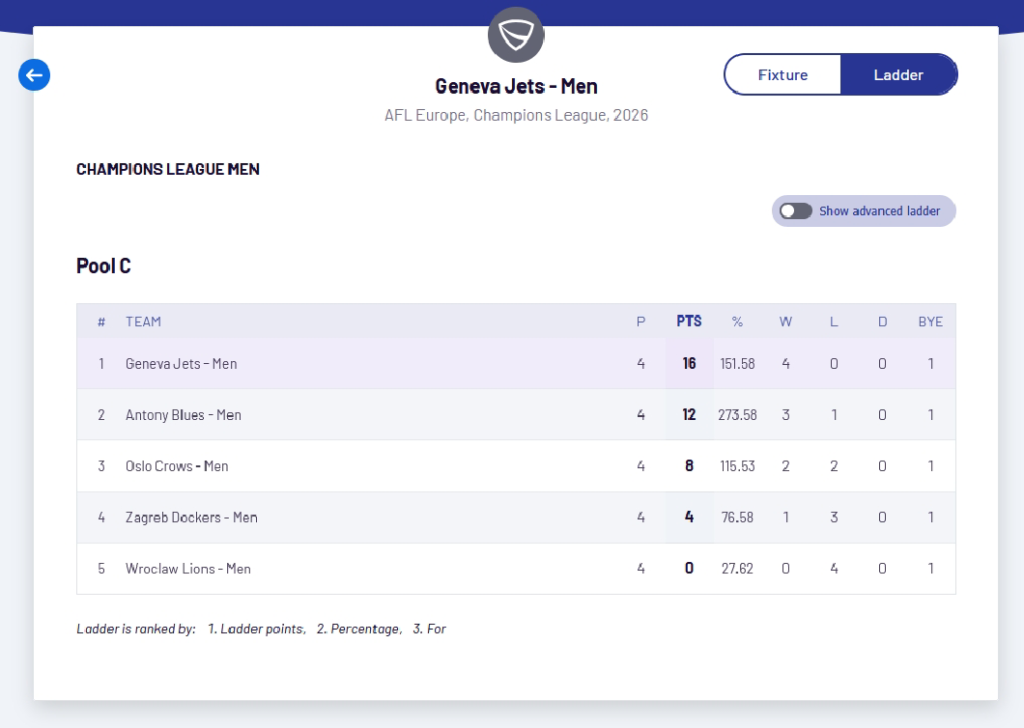Switch to the Fixture tab
The width and height of the screenshot is (1024, 728).
[782, 75]
